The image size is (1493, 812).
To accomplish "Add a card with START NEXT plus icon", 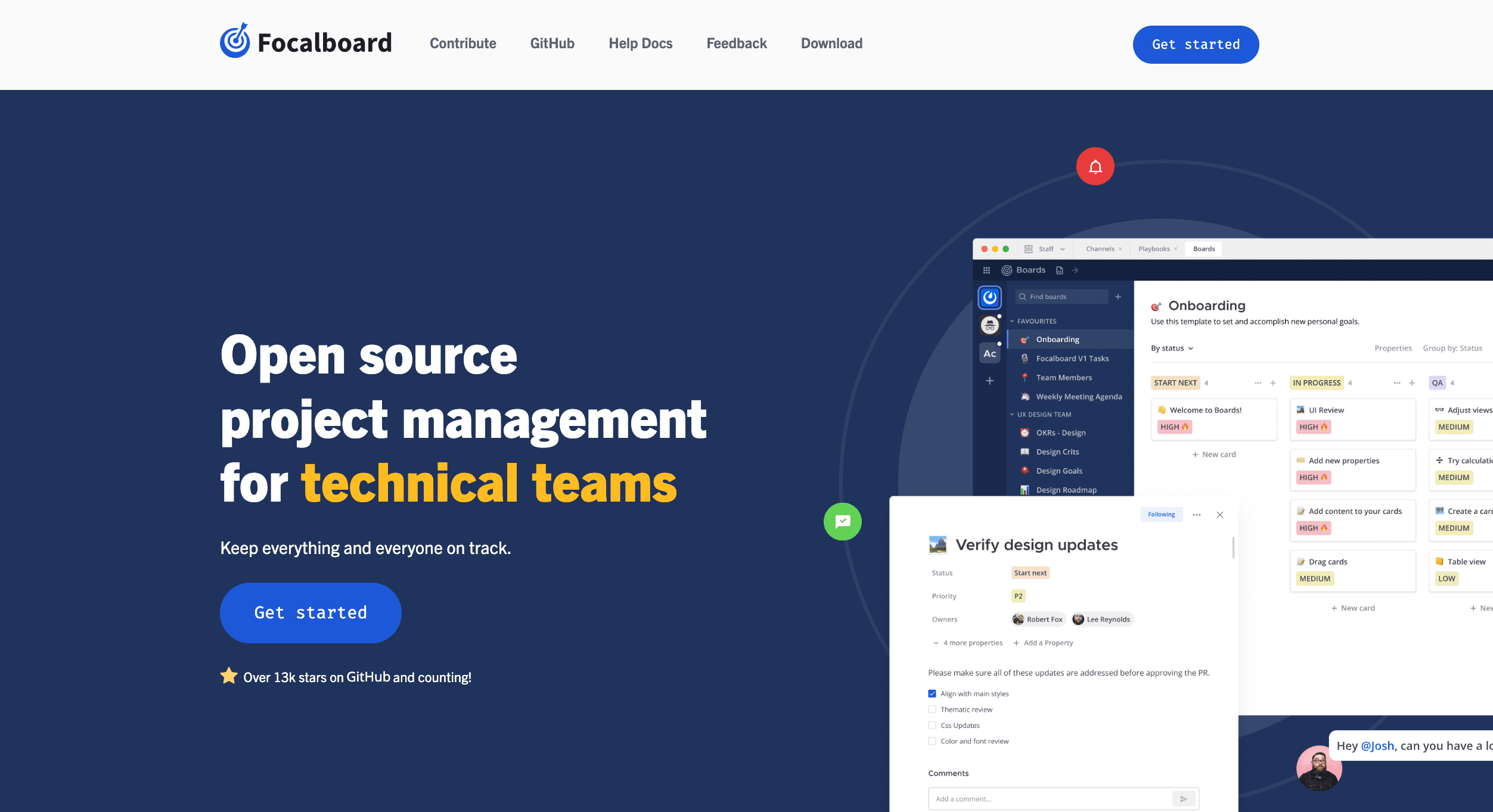I will pyautogui.click(x=1272, y=383).
